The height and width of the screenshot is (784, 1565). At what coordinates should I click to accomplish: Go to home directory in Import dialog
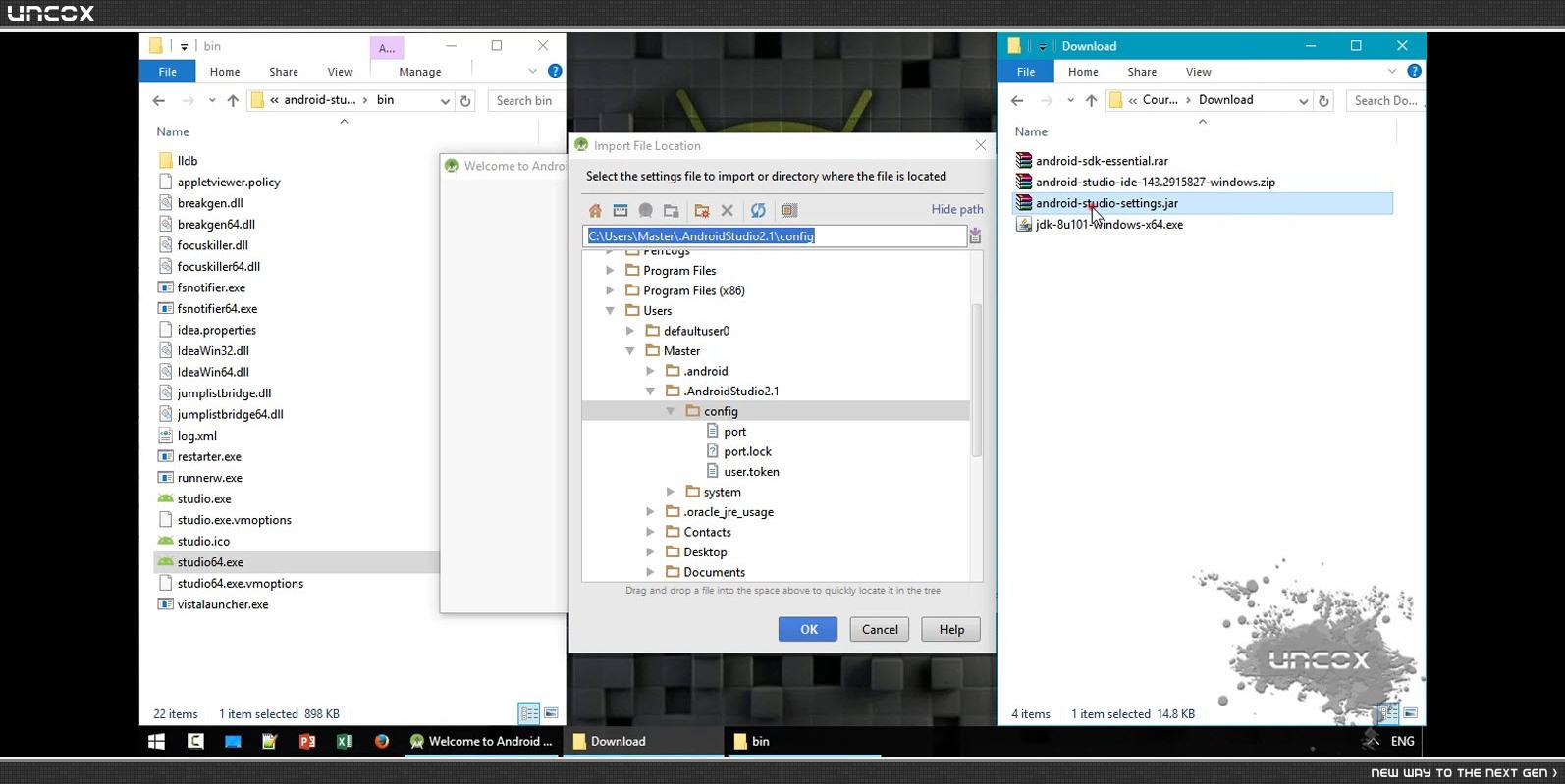pyautogui.click(x=595, y=210)
